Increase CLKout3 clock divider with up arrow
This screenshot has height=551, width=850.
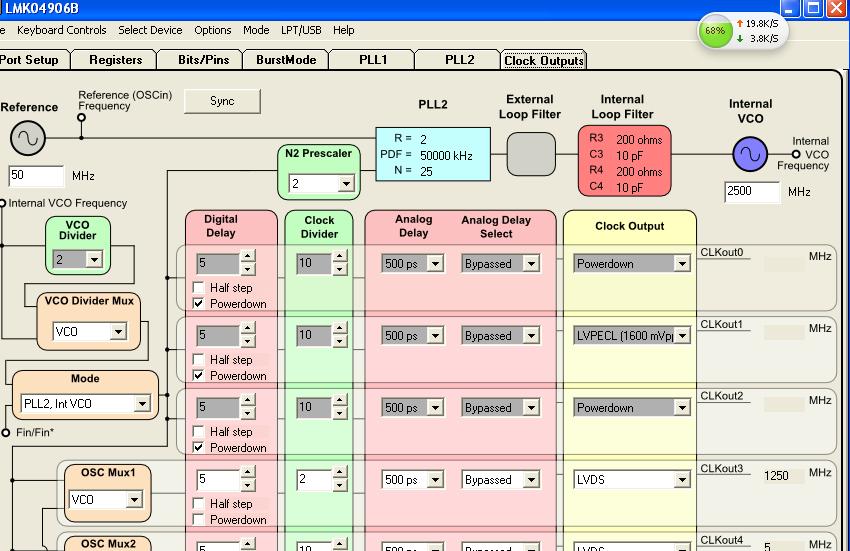[x=339, y=472]
